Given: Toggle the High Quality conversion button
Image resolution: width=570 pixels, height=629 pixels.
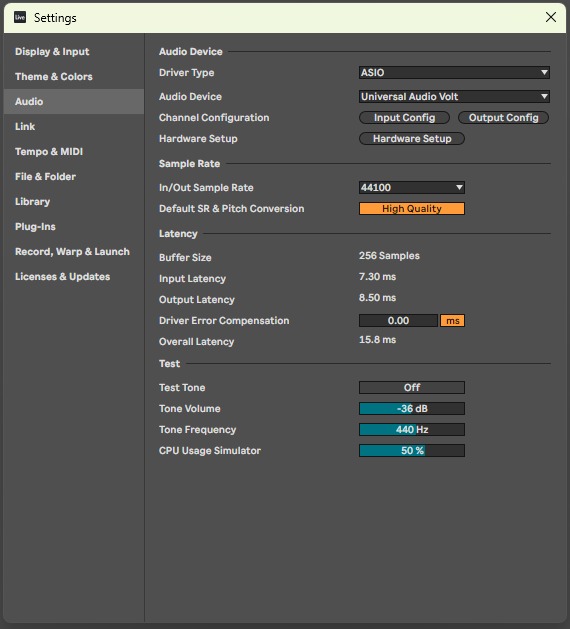Looking at the screenshot, I should click(412, 209).
